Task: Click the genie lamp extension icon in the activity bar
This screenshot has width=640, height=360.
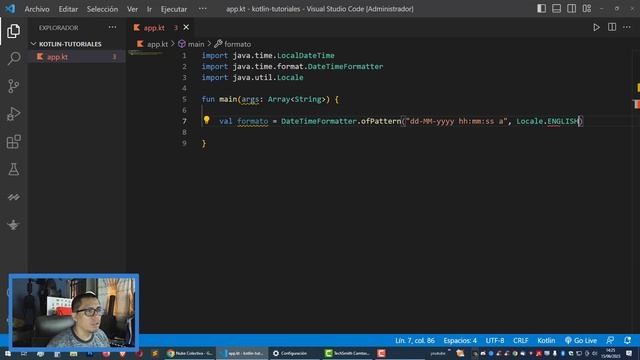Action: (x=13, y=224)
